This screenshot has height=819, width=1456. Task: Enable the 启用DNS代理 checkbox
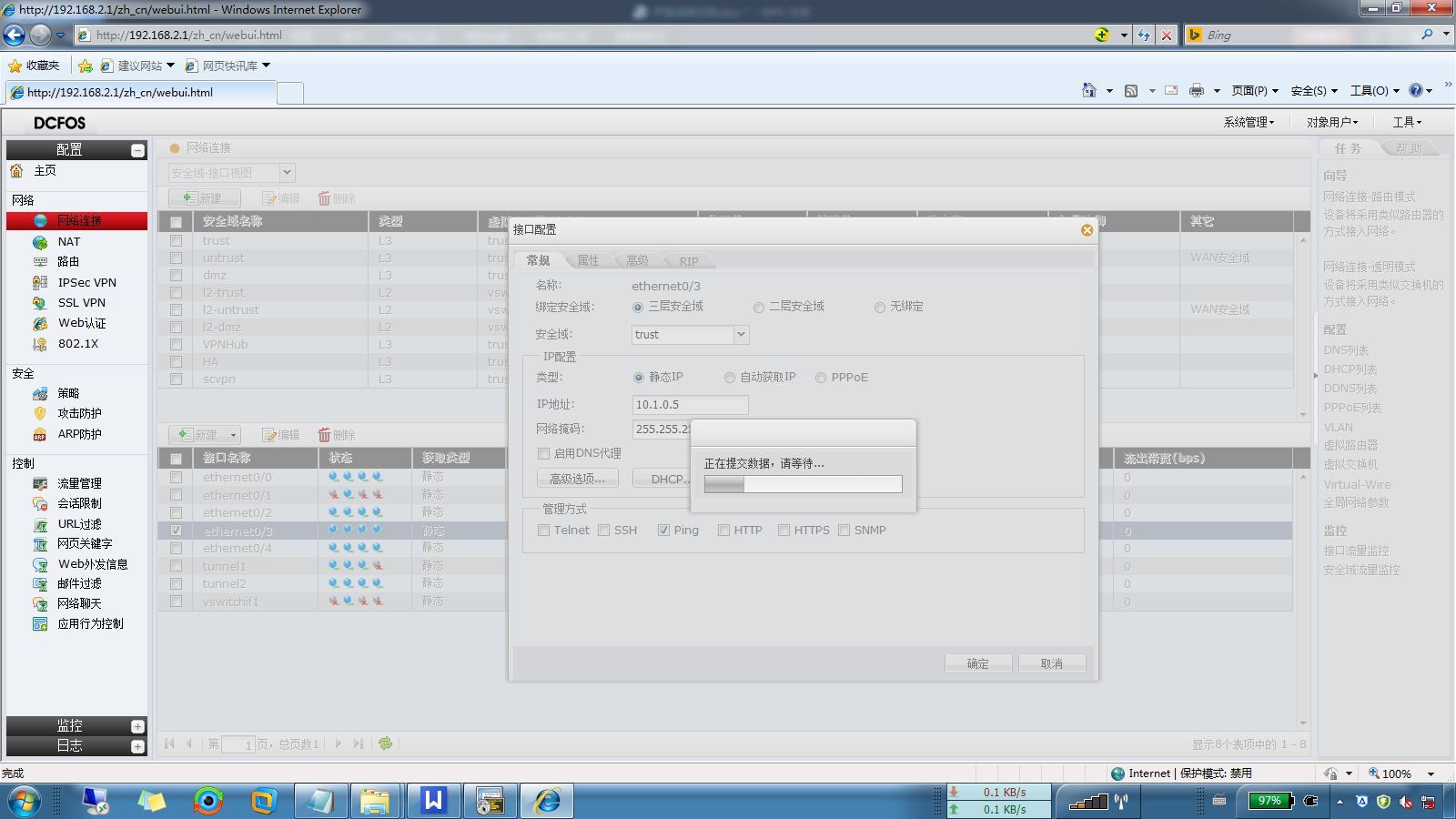click(x=544, y=453)
